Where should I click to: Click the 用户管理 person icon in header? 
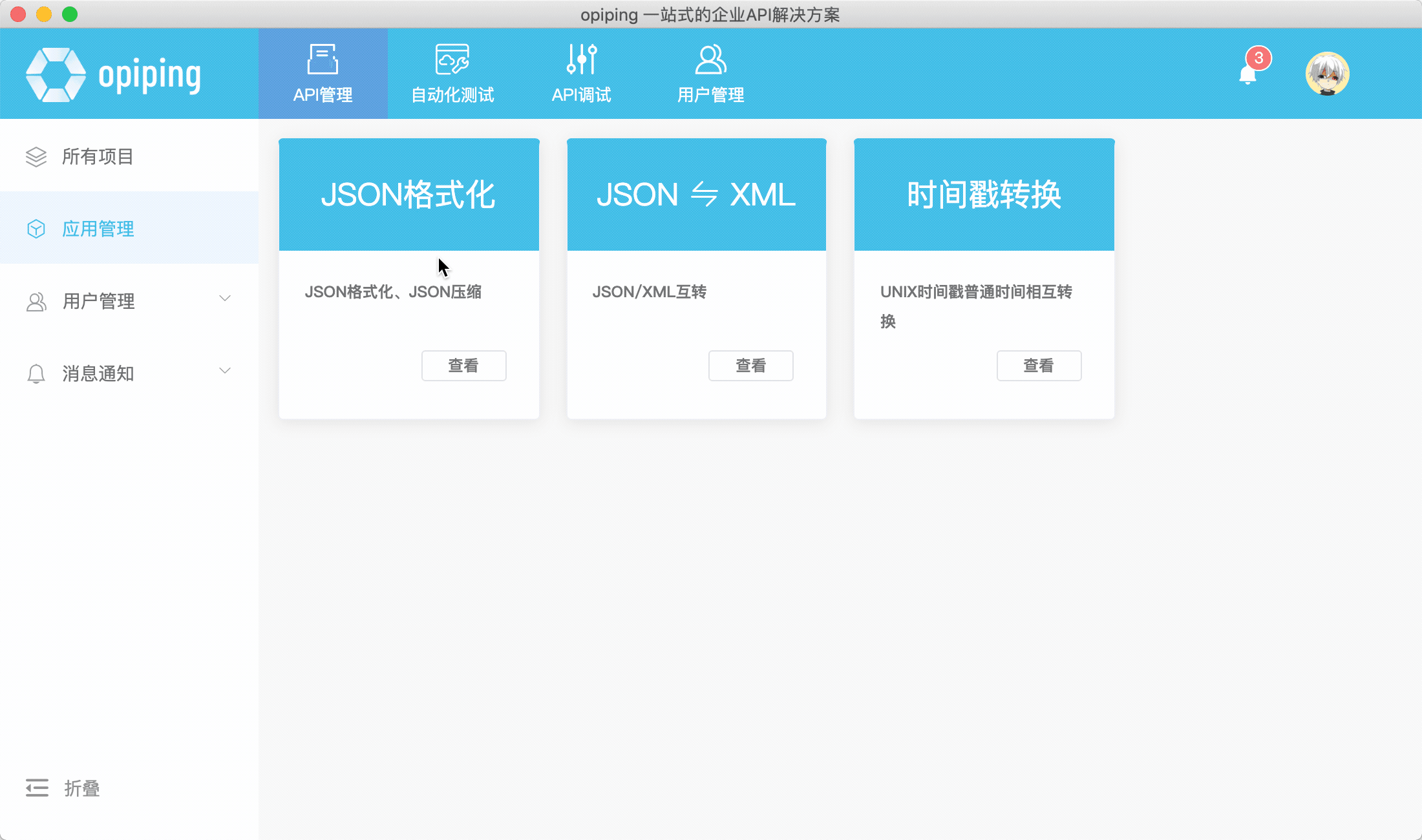(710, 60)
